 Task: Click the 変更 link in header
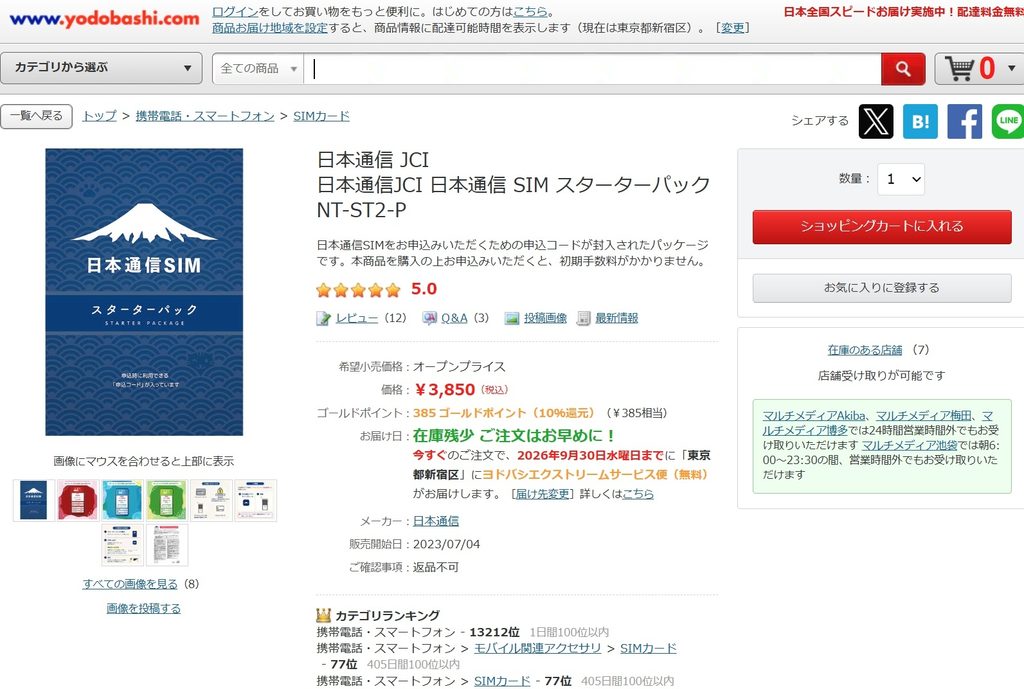coord(732,27)
